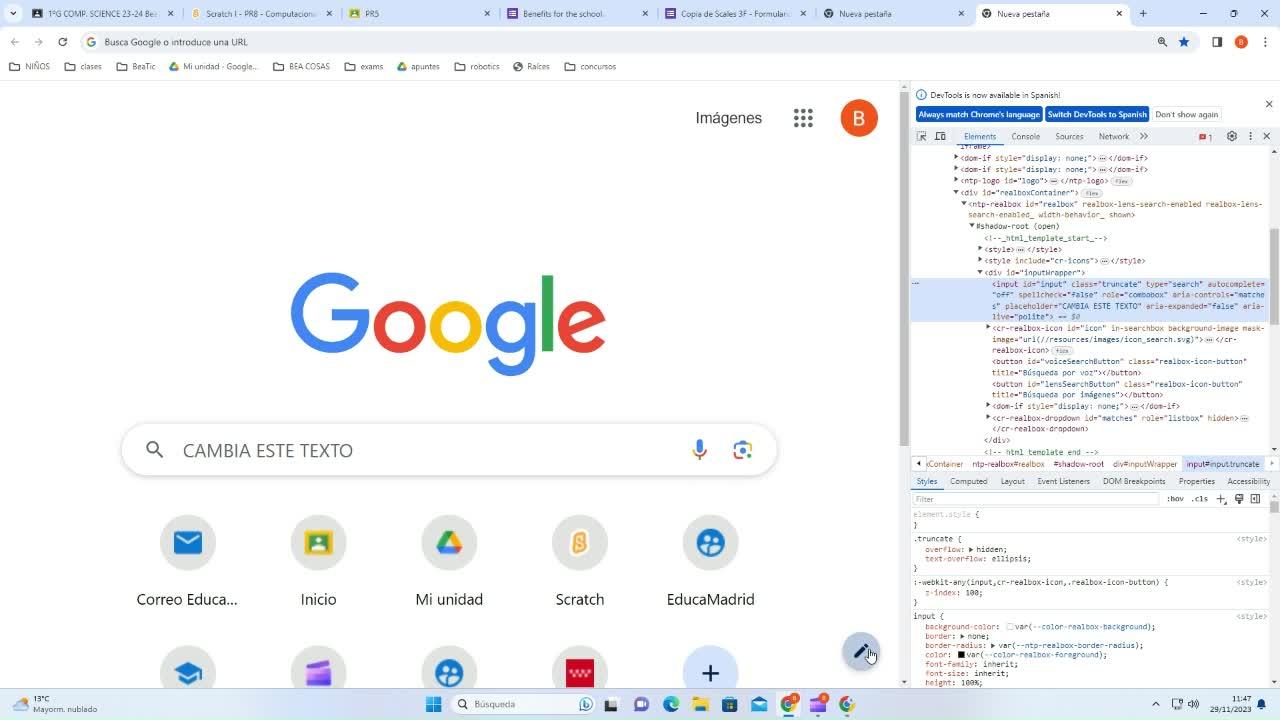Open DevTools customize kebab menu
The width and height of the screenshot is (1280, 720).
pyautogui.click(x=1250, y=136)
